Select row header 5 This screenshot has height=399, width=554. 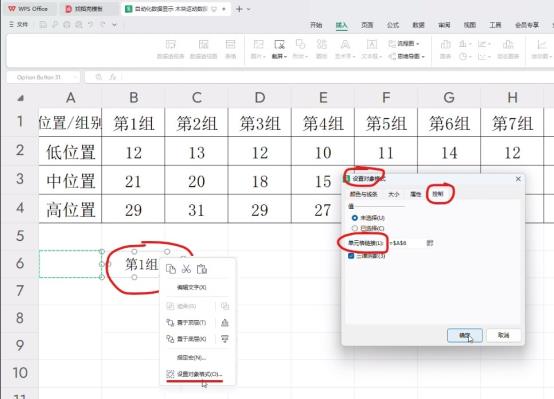click(x=20, y=236)
